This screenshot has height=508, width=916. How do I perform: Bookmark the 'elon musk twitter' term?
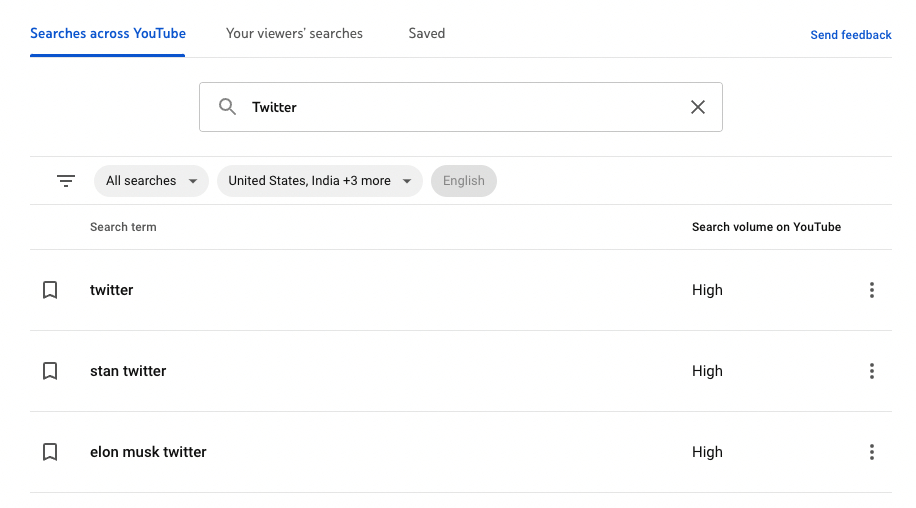click(50, 452)
